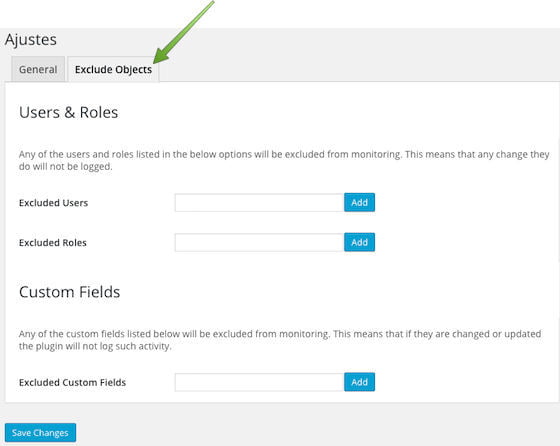Focus the Excluded Roles input field
The height and width of the screenshot is (446, 560).
coord(259,242)
